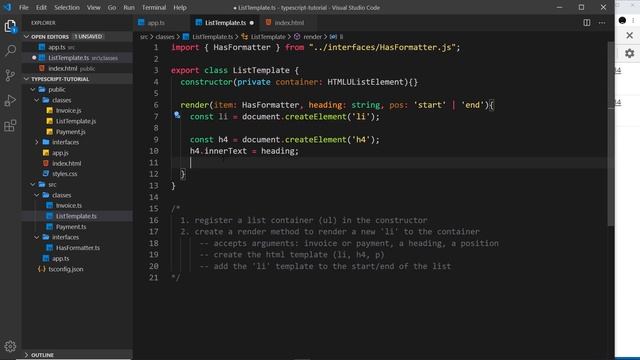Open the Selection menu
Viewport: 640px width, 360px height.
pyautogui.click(x=67, y=7)
